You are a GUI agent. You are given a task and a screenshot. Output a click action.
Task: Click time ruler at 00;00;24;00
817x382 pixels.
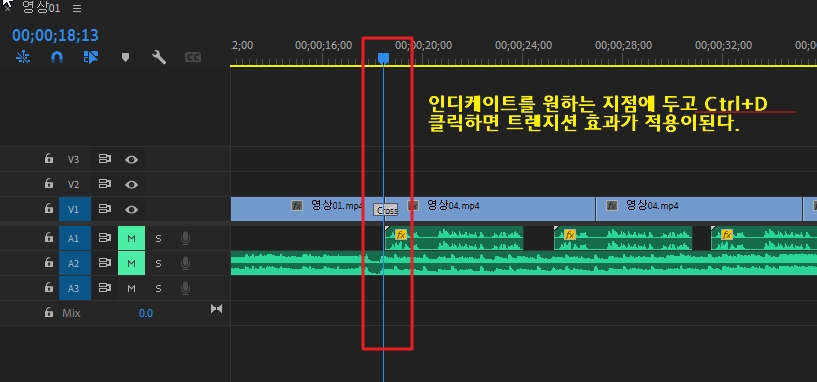(523, 45)
